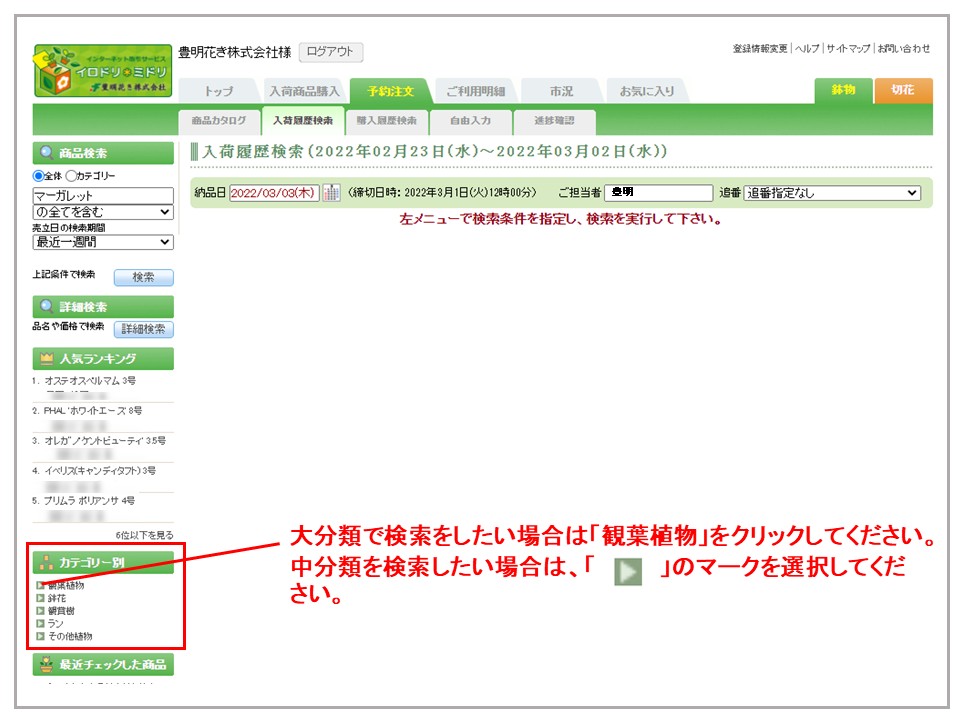The image size is (960, 720).
Task: Open the 最近一週間 period dropdown
Action: point(103,242)
